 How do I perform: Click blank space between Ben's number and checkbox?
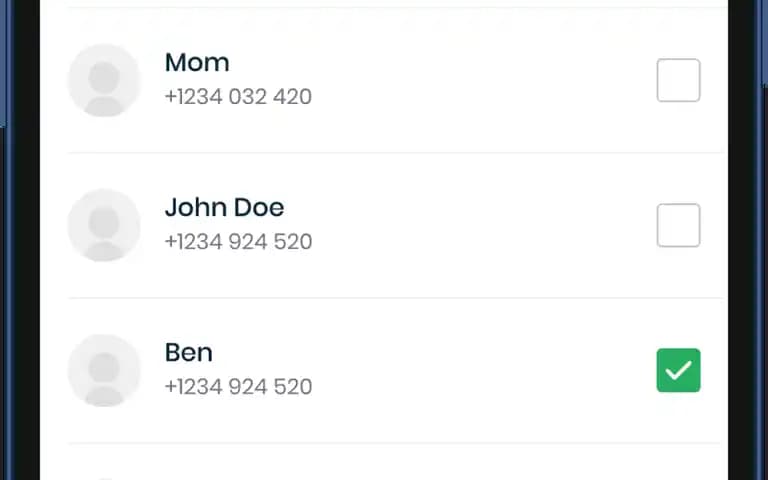(484, 386)
